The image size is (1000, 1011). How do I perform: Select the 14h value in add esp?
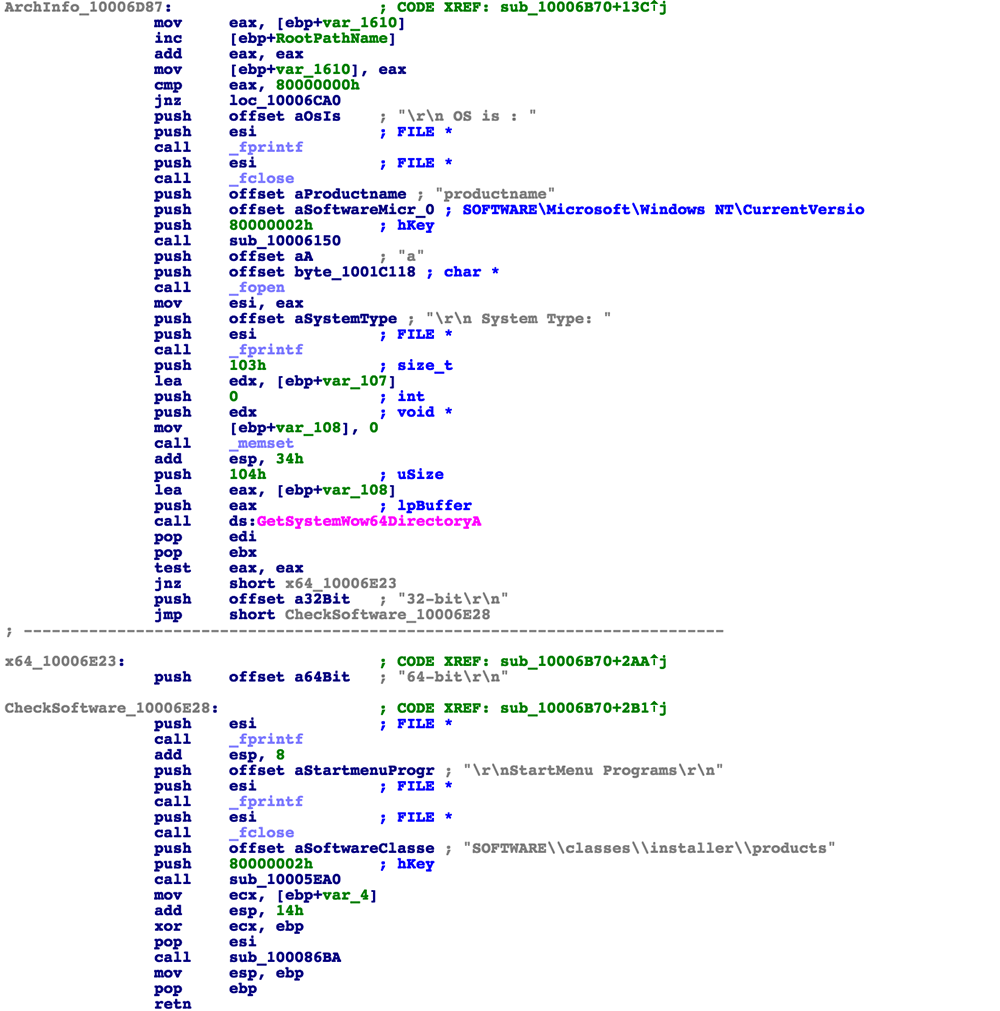click(289, 910)
